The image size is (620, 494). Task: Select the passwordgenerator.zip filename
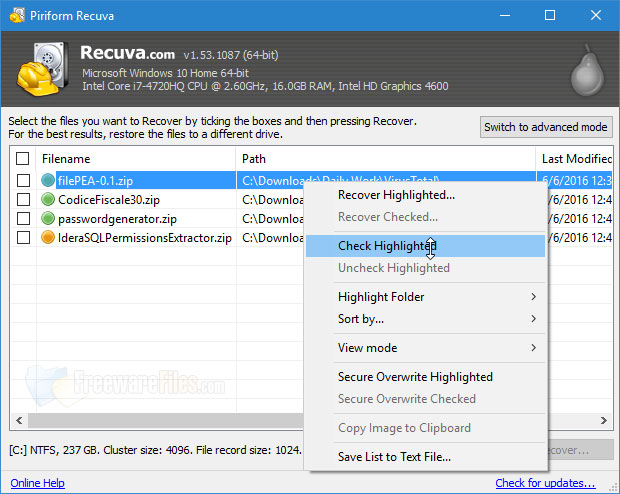point(117,219)
